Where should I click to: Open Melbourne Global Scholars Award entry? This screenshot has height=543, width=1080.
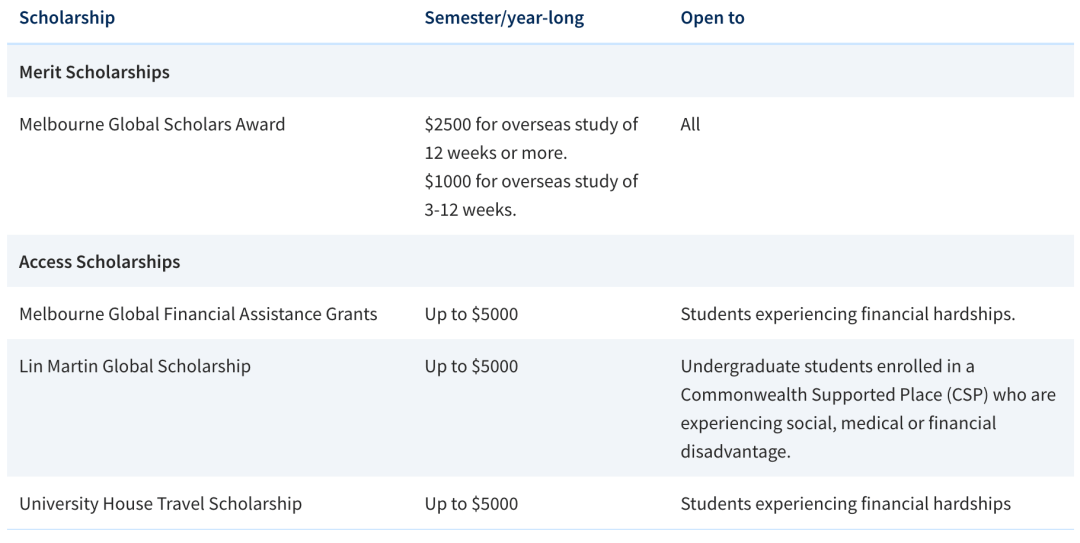coord(152,124)
